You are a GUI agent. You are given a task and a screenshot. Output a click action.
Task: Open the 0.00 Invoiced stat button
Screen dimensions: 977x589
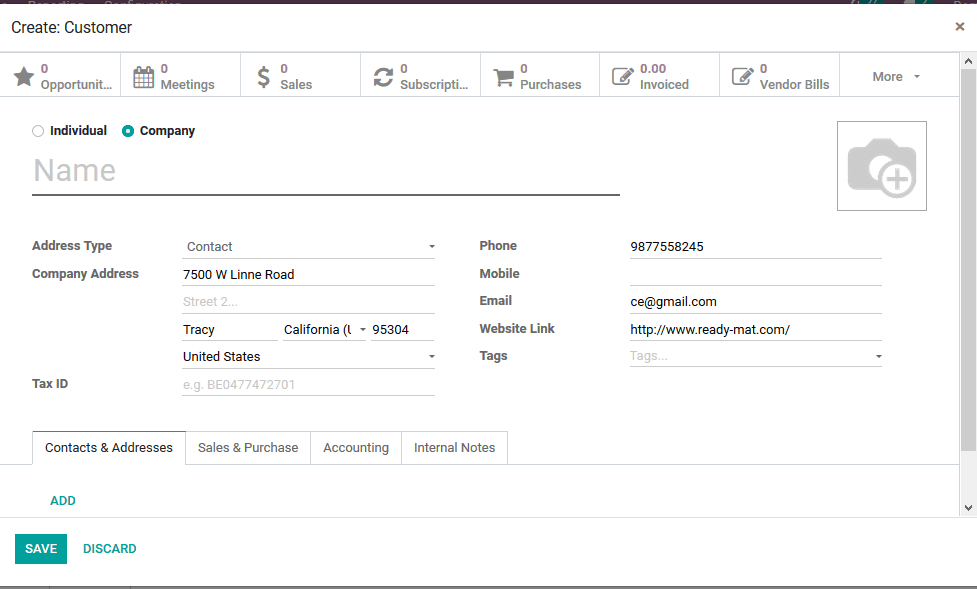[x=660, y=77]
